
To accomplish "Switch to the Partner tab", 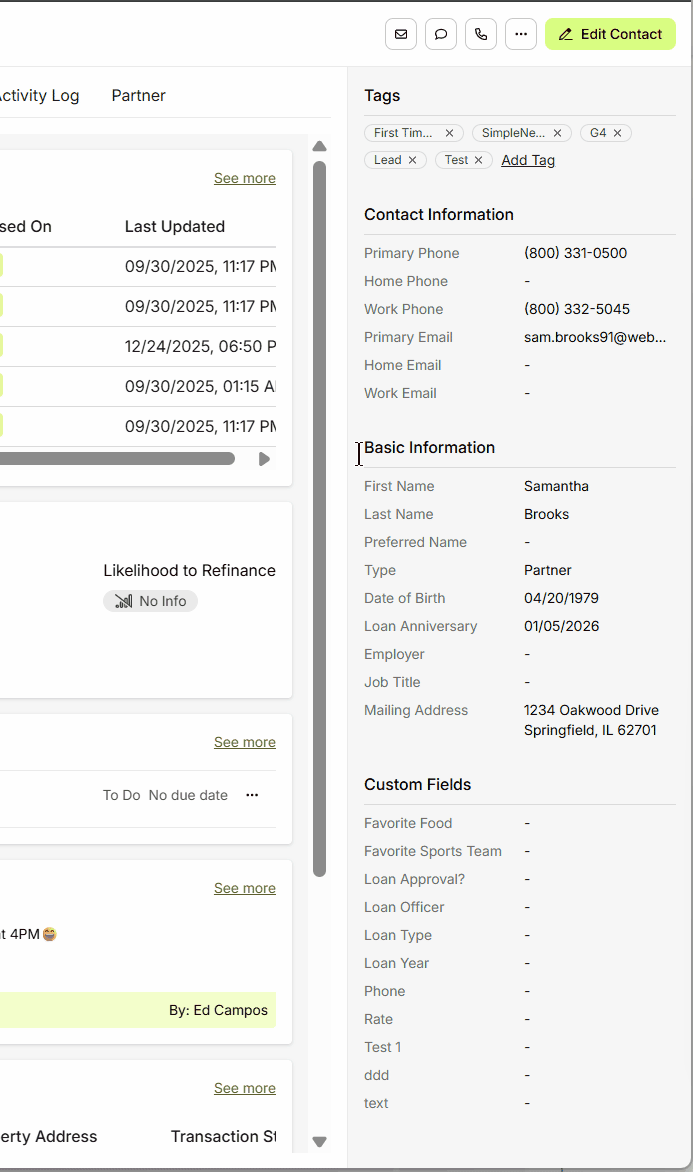I will (x=139, y=96).
